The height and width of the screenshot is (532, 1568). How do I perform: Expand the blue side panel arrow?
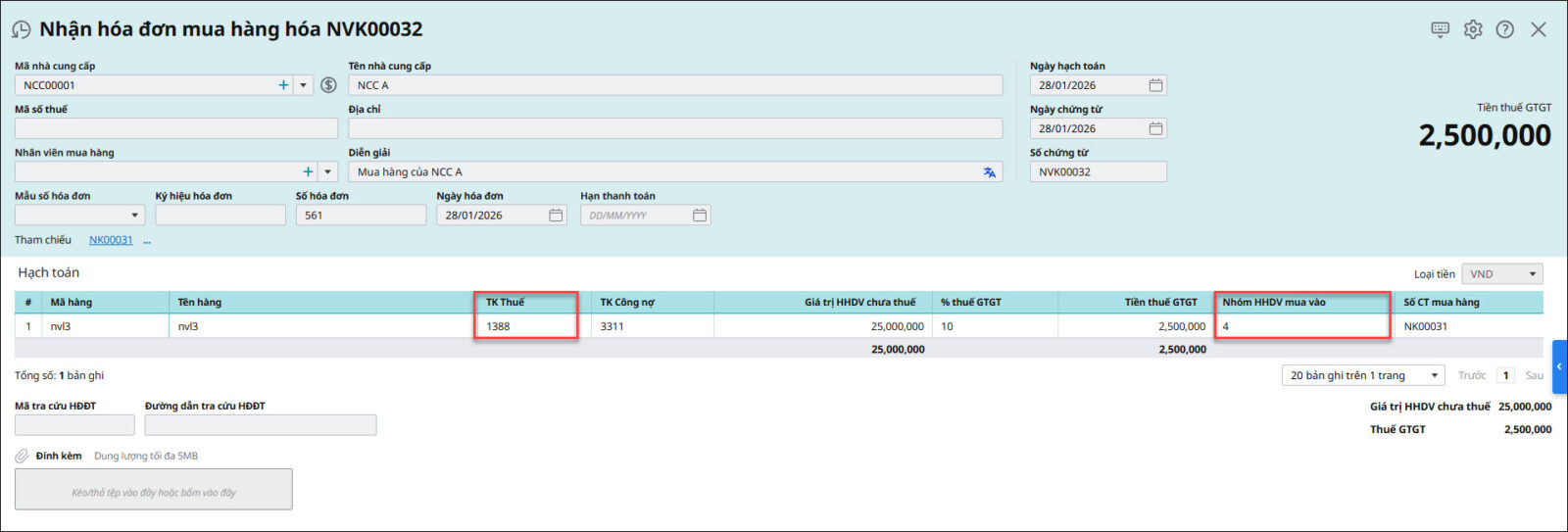coord(1559,366)
